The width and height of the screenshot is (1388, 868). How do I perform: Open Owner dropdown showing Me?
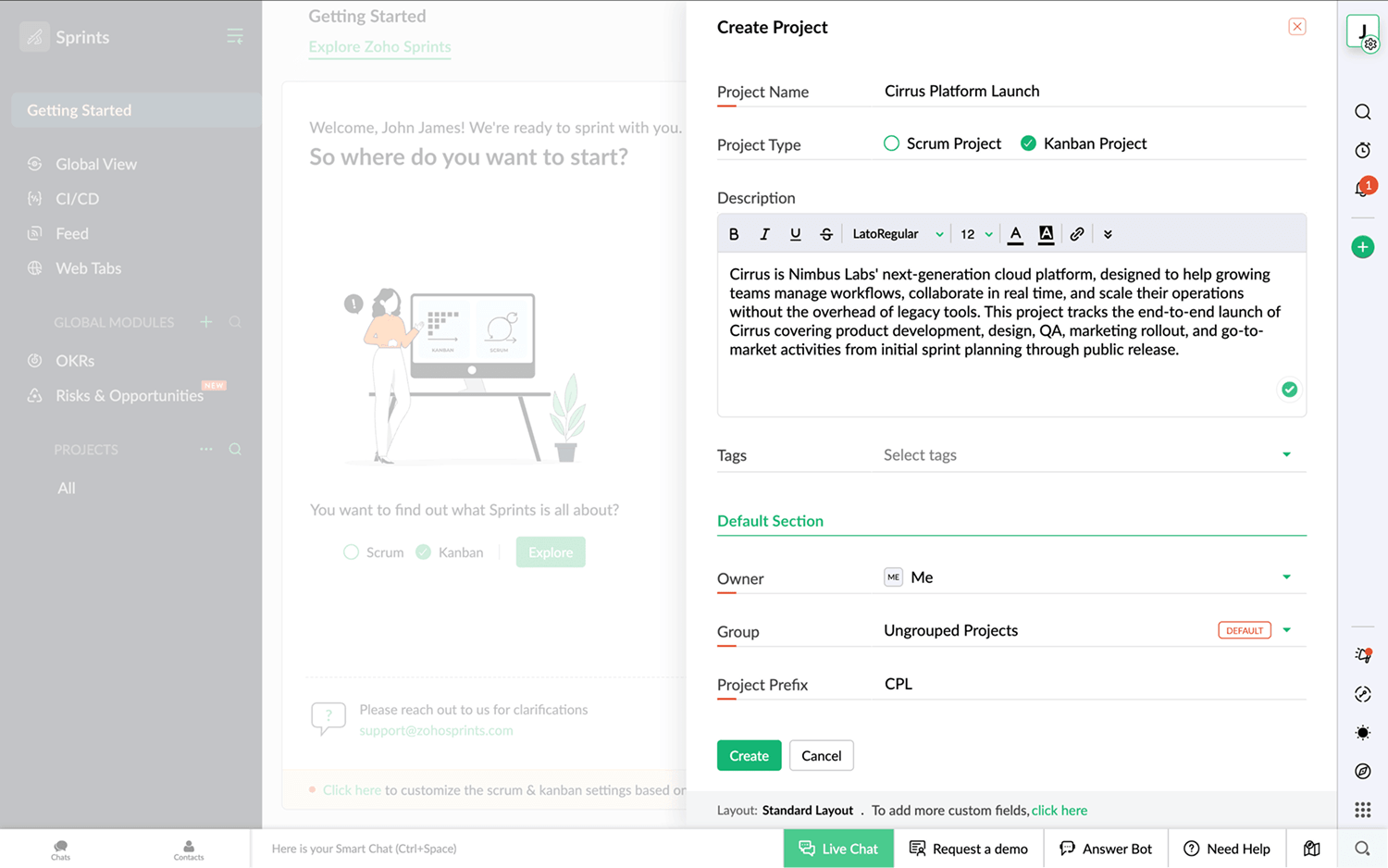[1095, 577]
